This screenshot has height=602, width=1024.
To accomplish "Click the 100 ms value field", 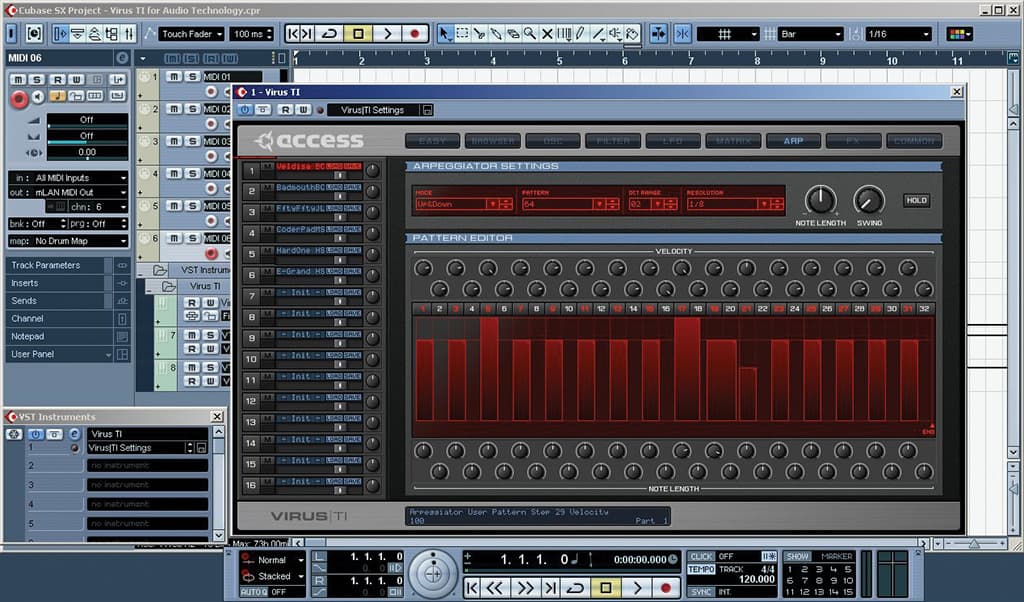I will [252, 34].
